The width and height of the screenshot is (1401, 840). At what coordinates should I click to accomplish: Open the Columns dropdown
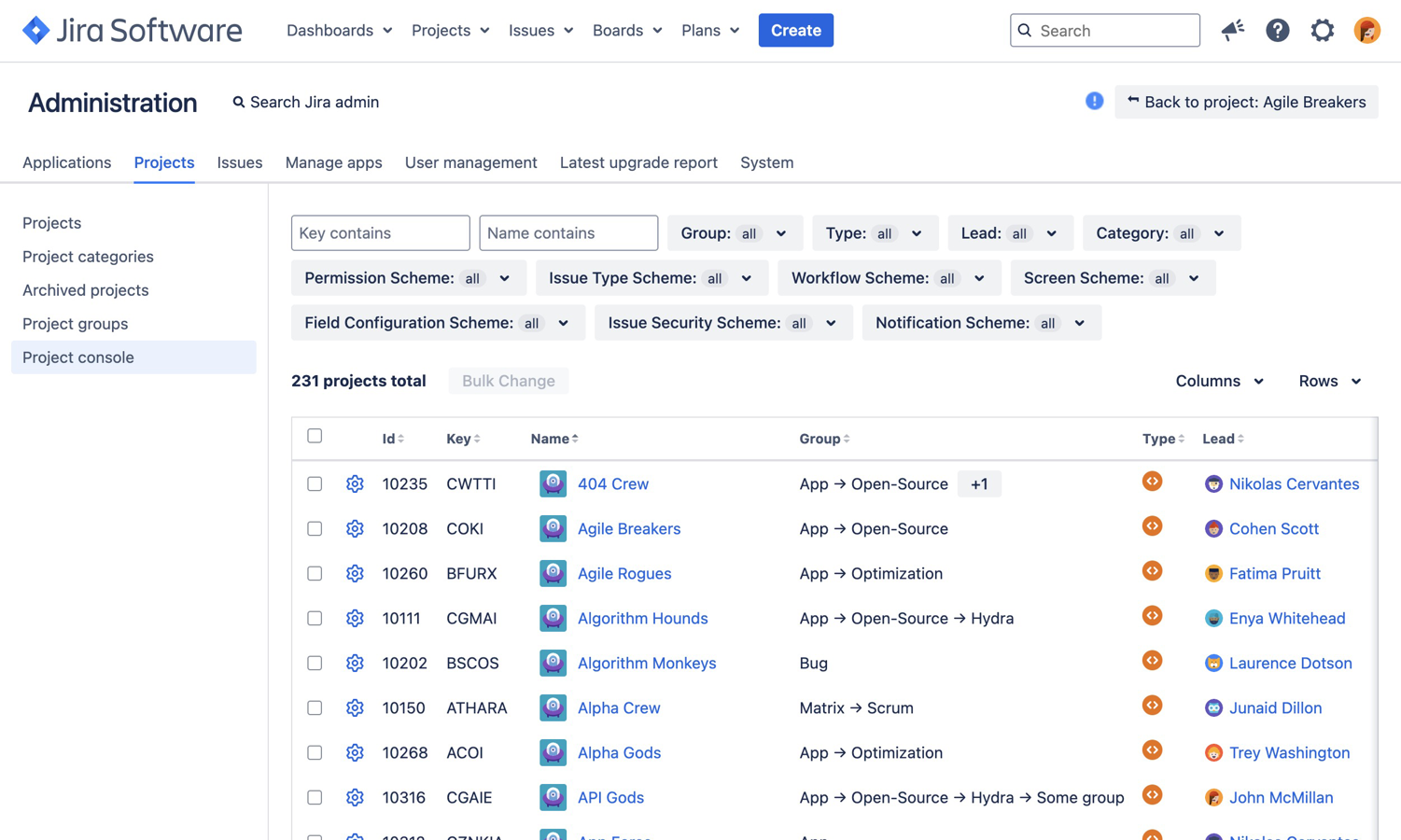tap(1219, 381)
